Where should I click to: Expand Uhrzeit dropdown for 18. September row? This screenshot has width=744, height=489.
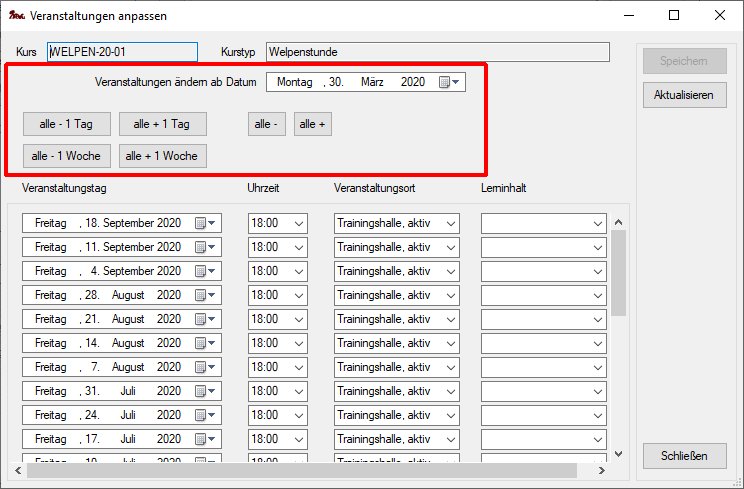(300, 223)
